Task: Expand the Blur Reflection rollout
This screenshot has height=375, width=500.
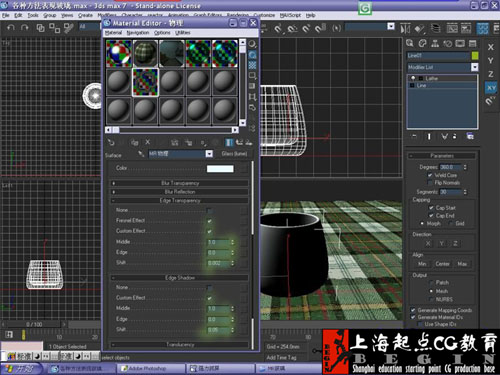Action: click(180, 192)
